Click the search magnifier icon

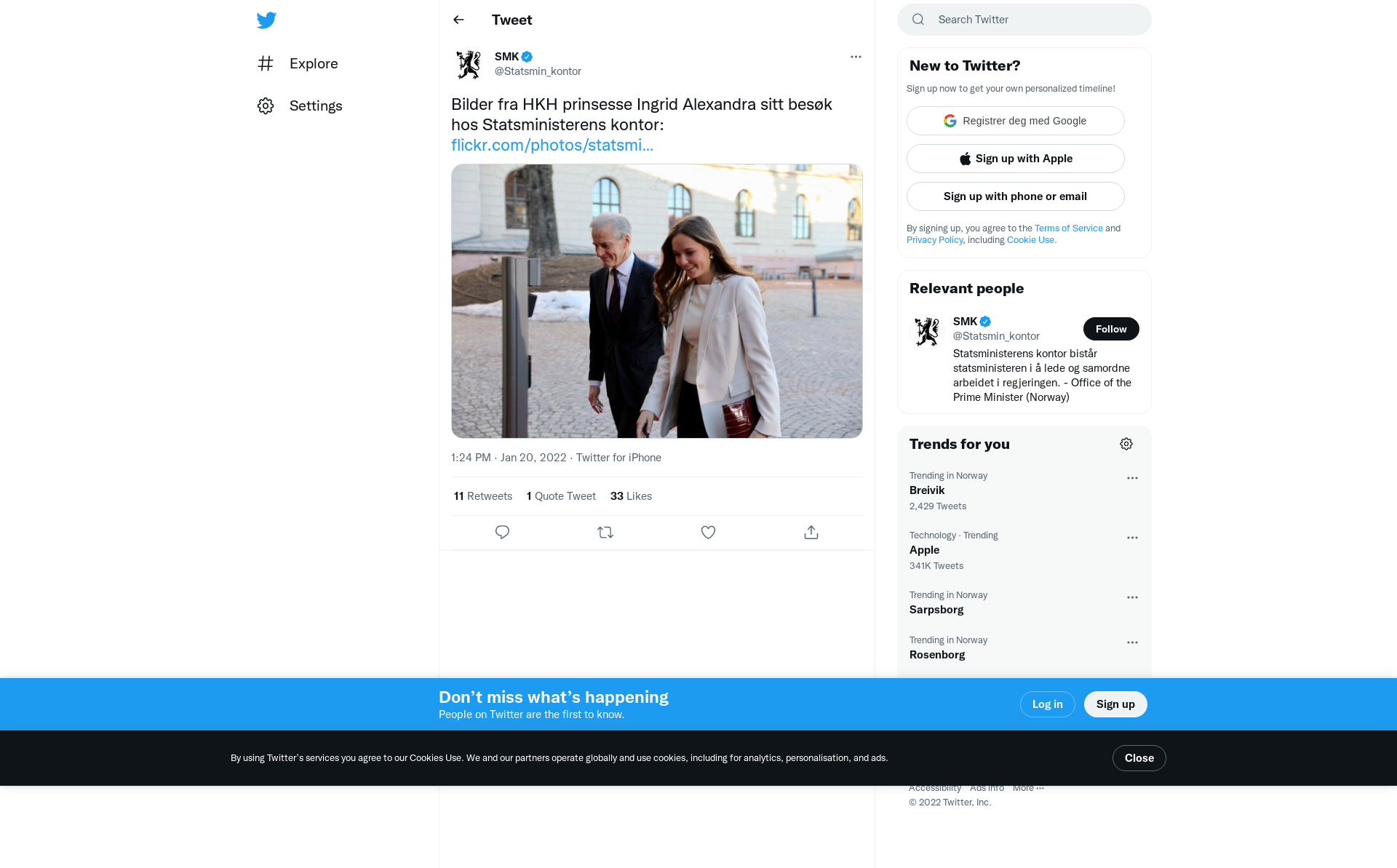(x=918, y=20)
